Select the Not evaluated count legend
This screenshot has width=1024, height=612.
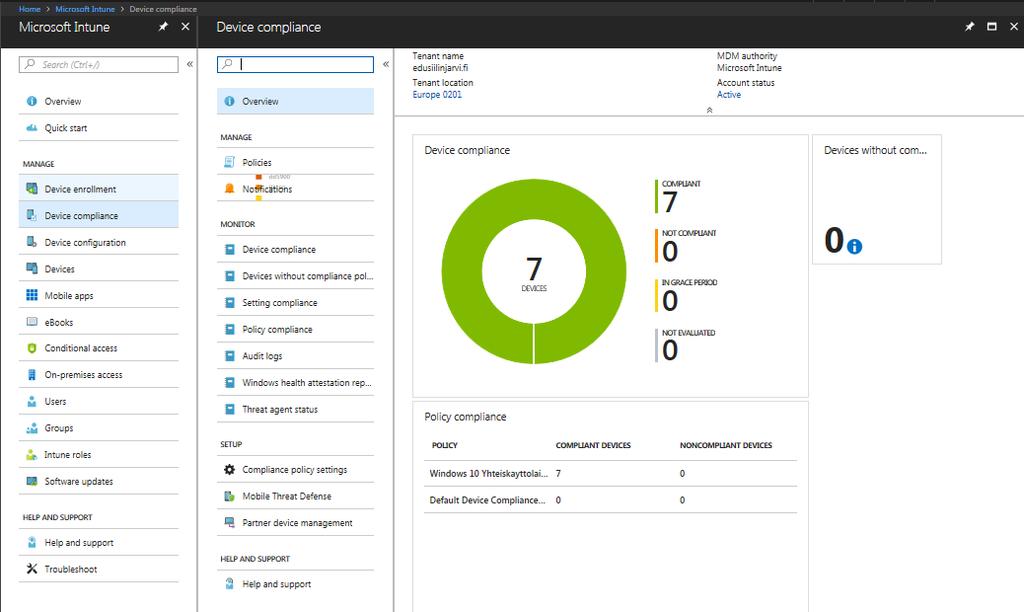click(685, 346)
